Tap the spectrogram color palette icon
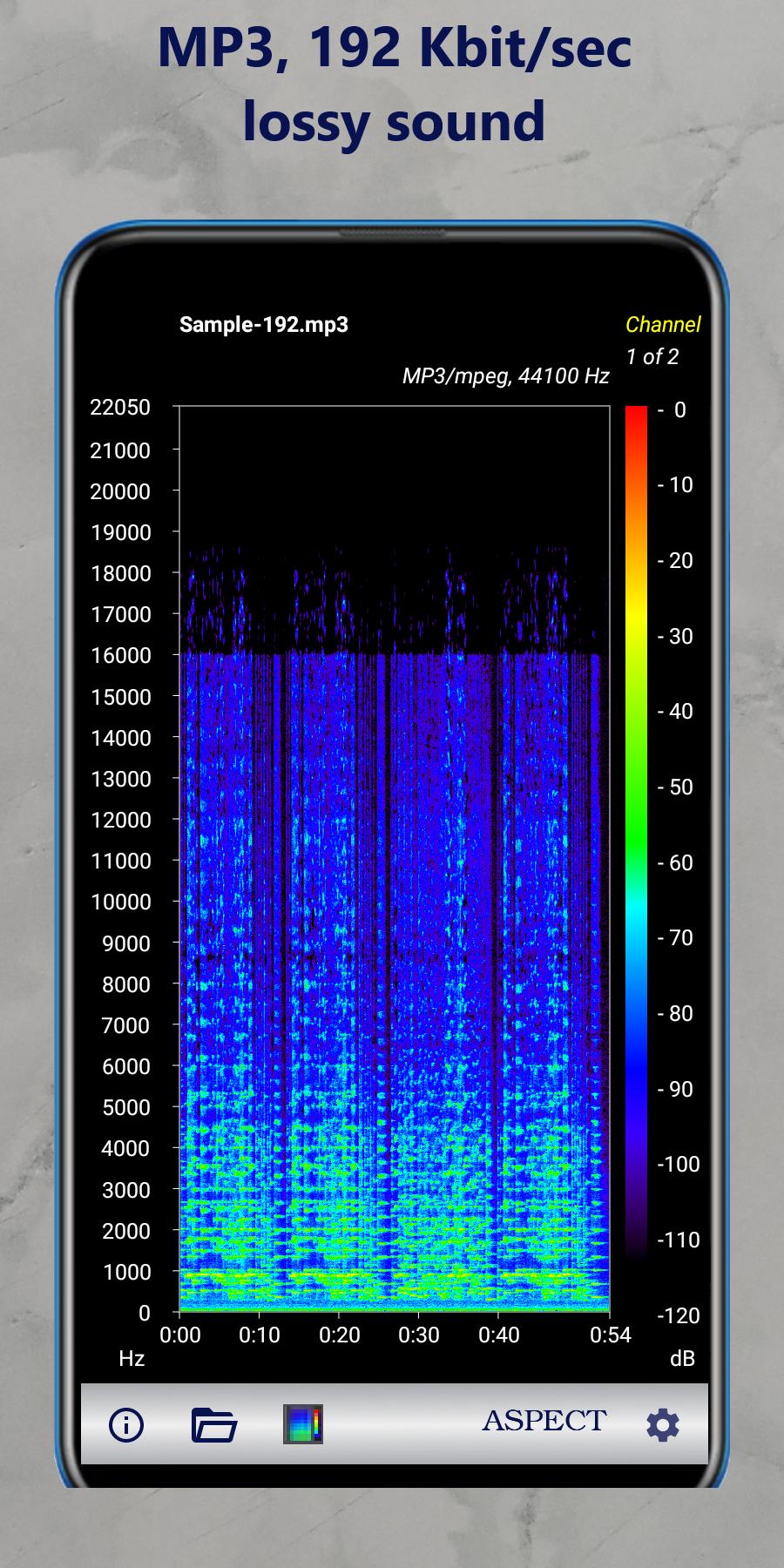Screen dimensions: 784x1568 303,1424
